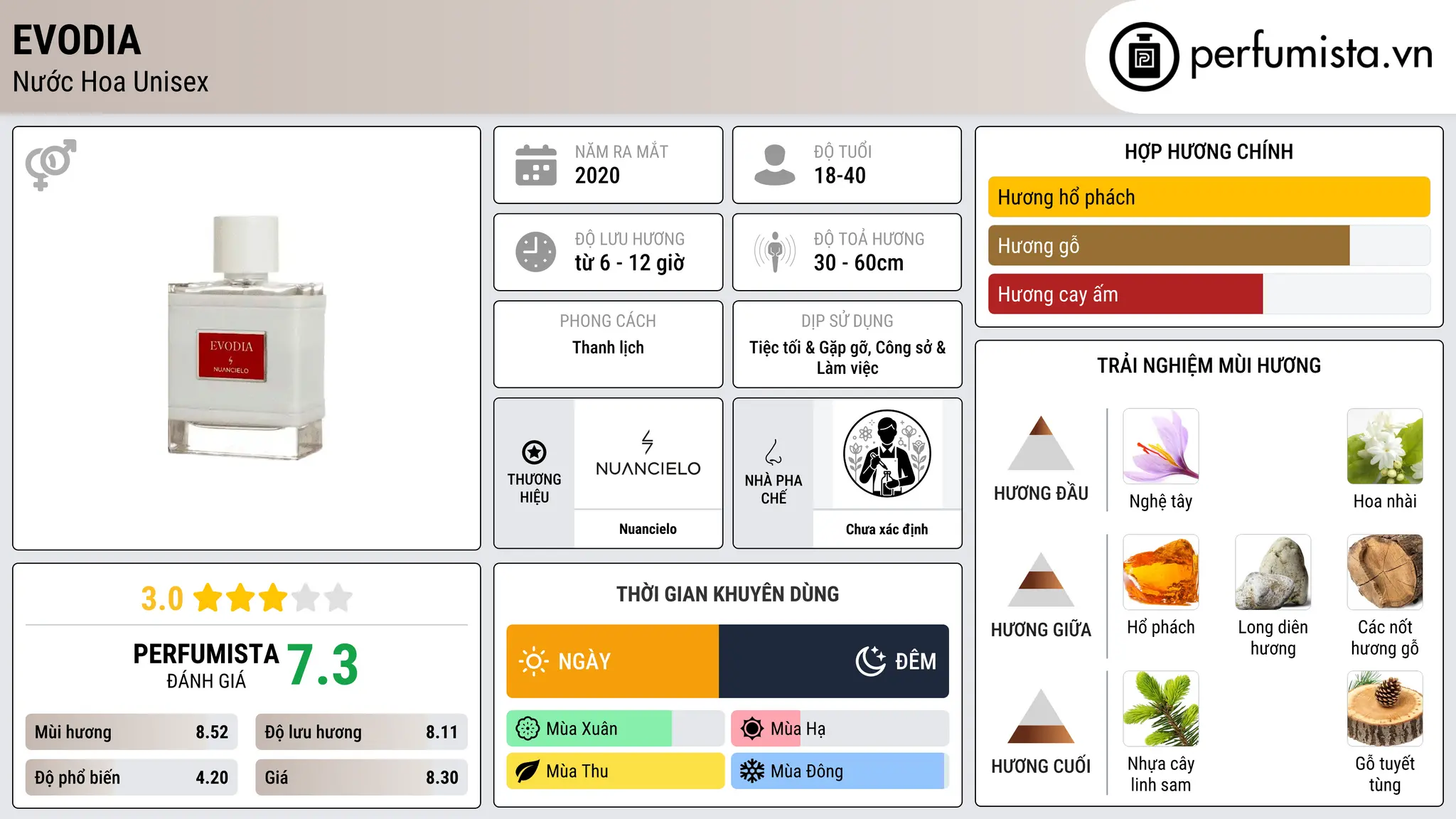Open the Long diên hương note image
Viewport: 1456px width, 819px height.
click(x=1273, y=572)
